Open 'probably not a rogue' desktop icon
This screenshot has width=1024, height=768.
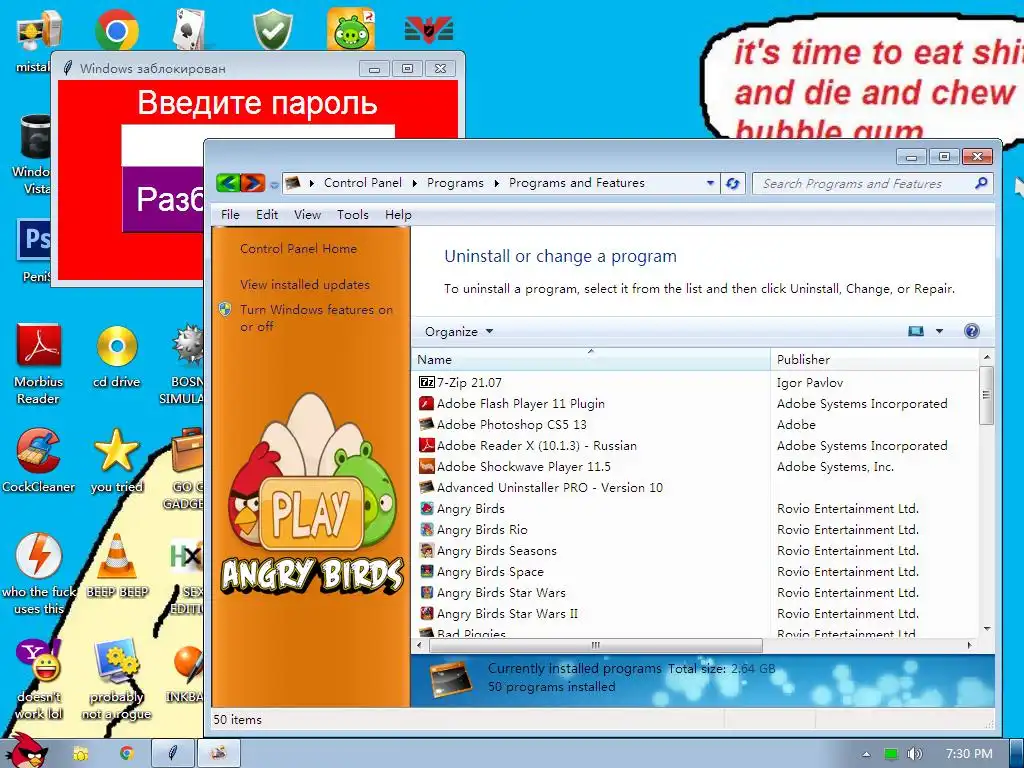[117, 679]
